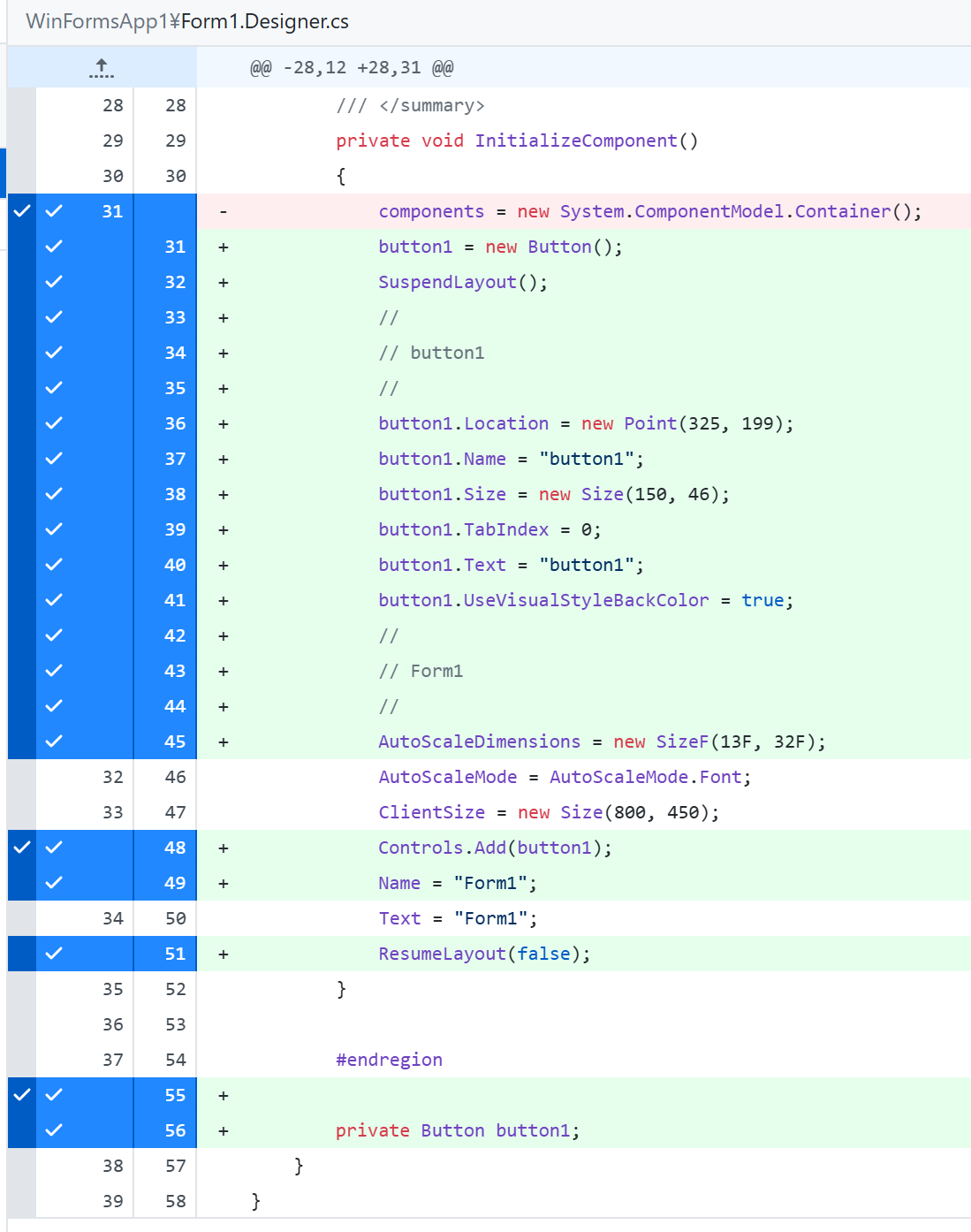
Task: Toggle hunk-level checkmark beside deleted line 31
Action: pos(22,211)
